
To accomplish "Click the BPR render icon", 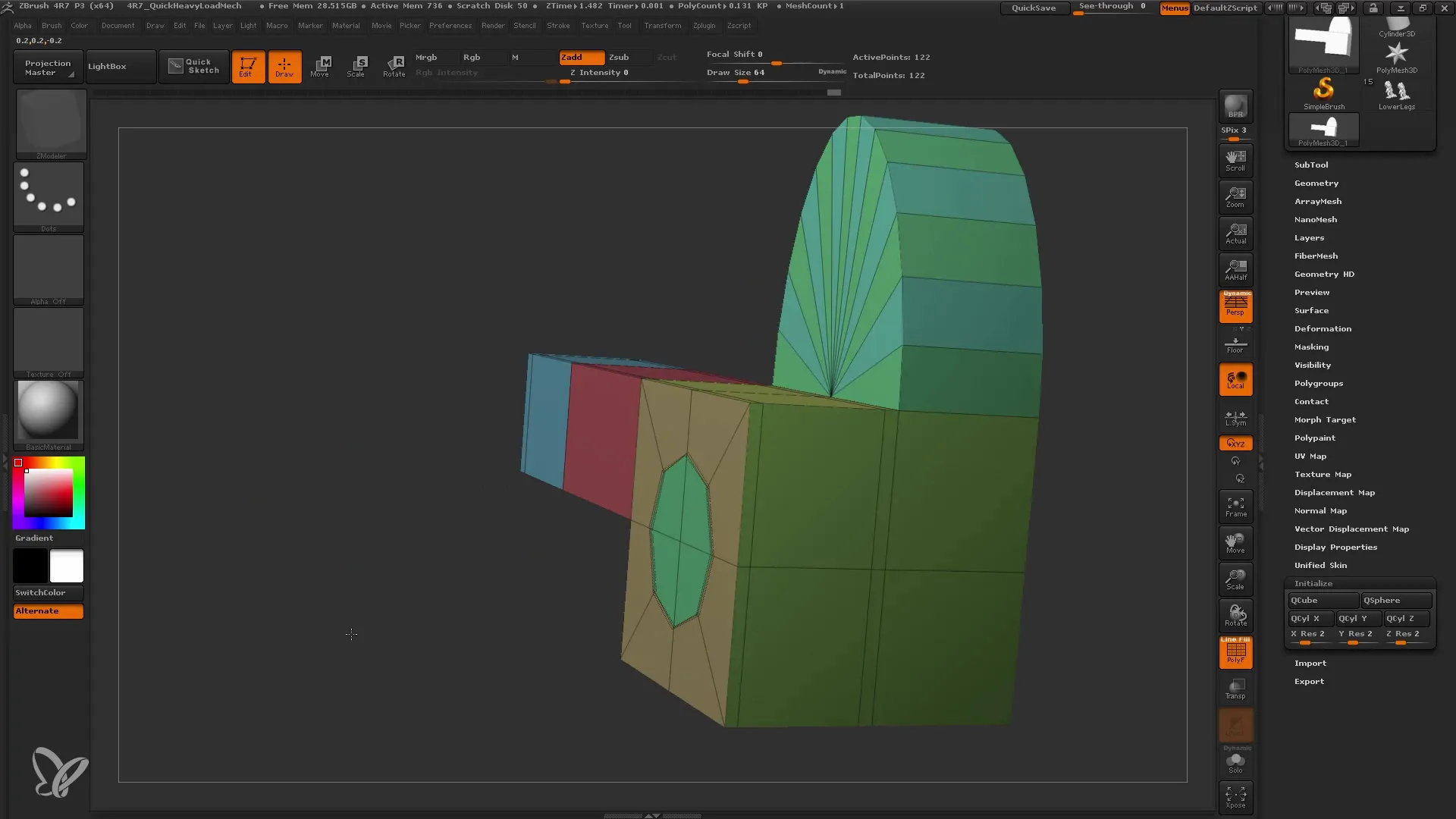I will [1235, 106].
